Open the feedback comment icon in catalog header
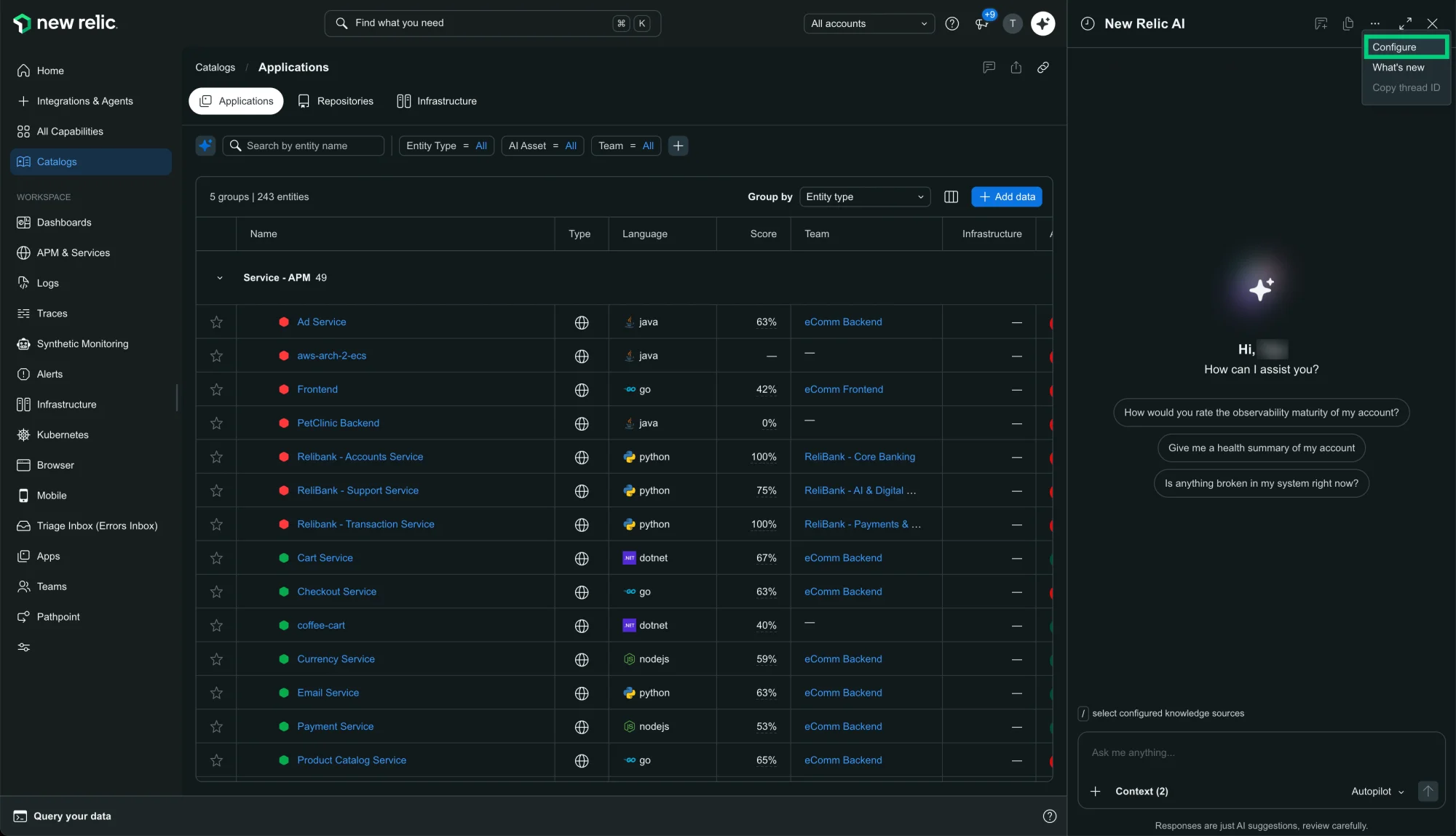The image size is (1456, 836). point(989,67)
